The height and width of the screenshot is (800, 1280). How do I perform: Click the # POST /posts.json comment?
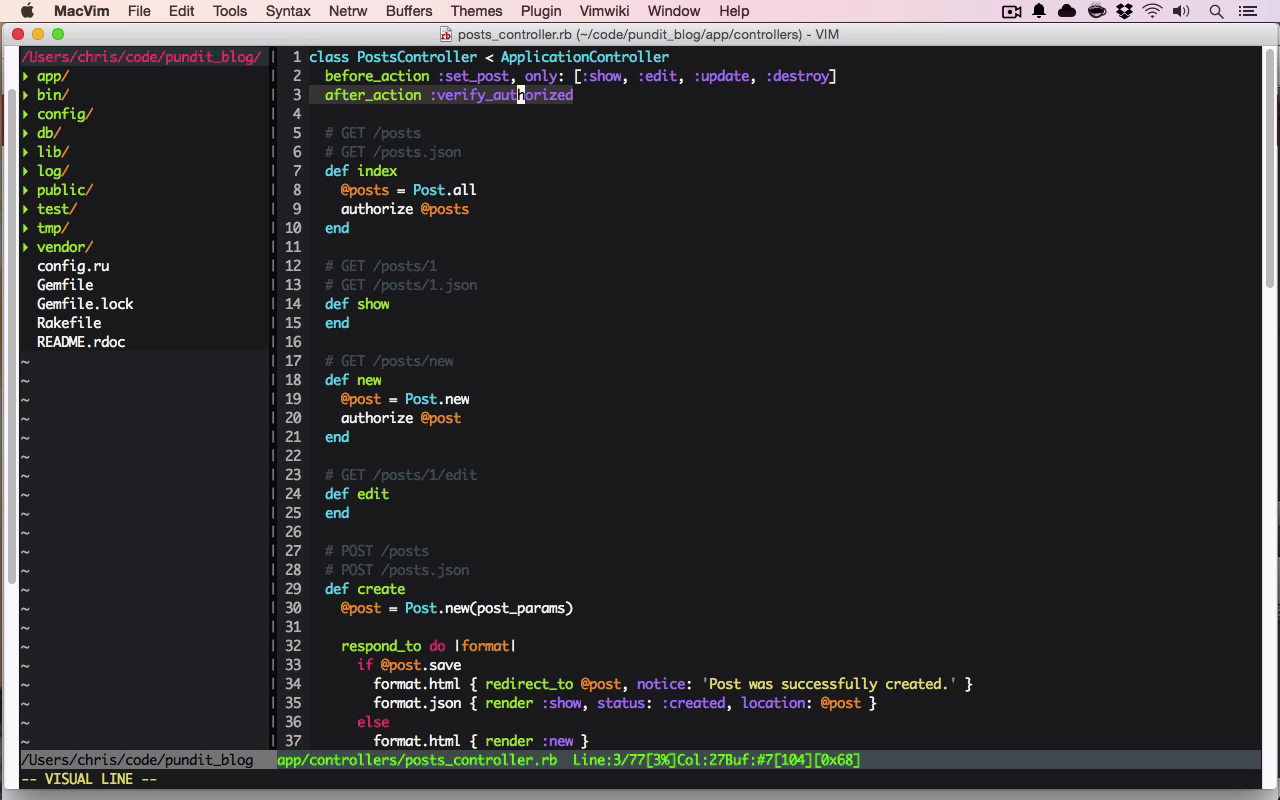397,570
